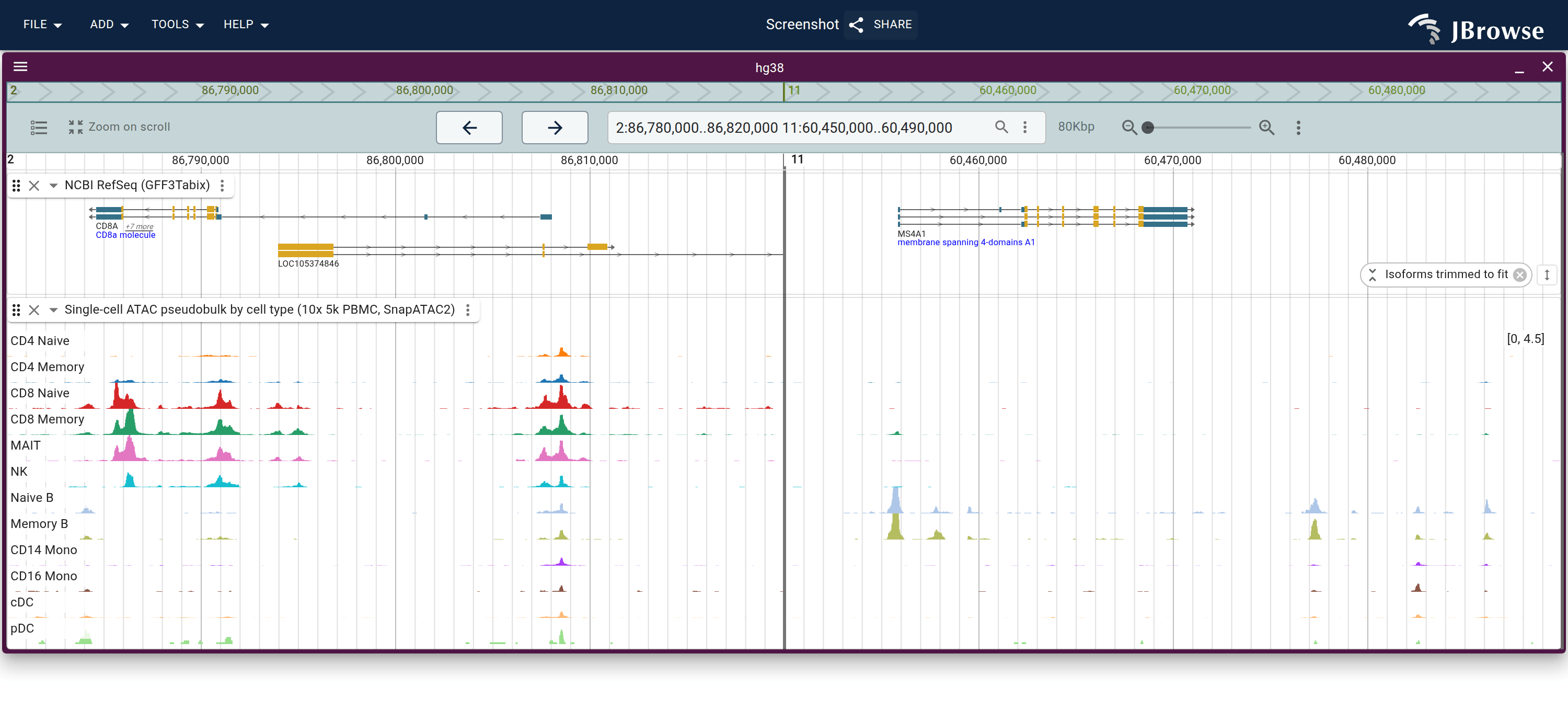Close the hg38 view

tap(1547, 67)
